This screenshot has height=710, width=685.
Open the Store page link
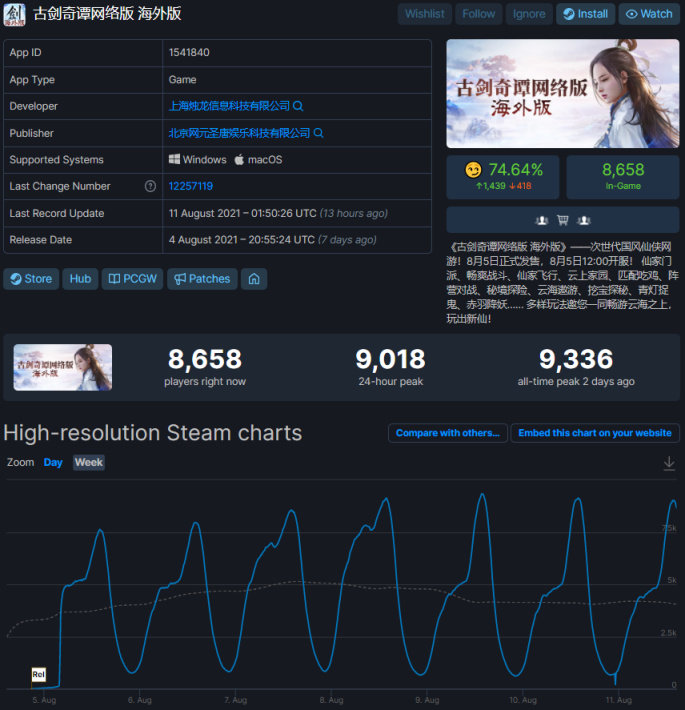31,279
